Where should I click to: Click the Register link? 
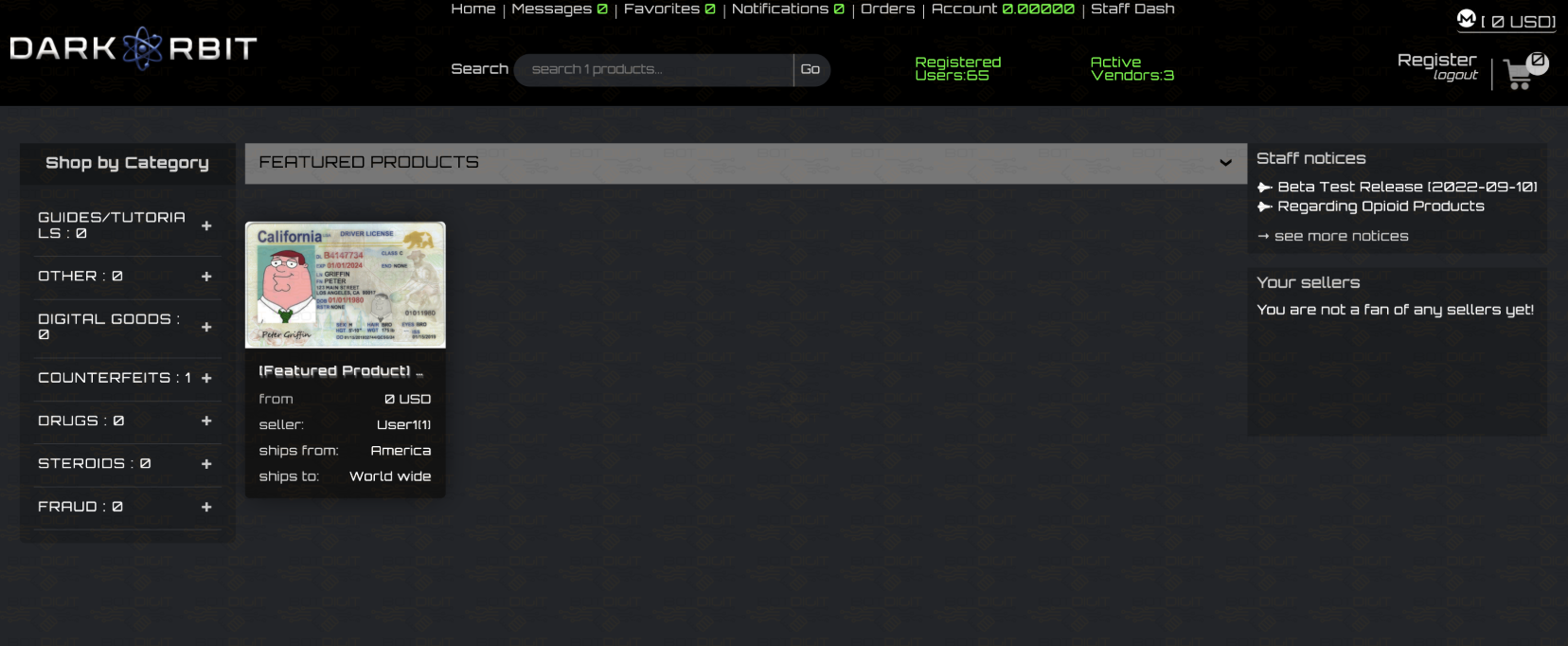[x=1436, y=60]
